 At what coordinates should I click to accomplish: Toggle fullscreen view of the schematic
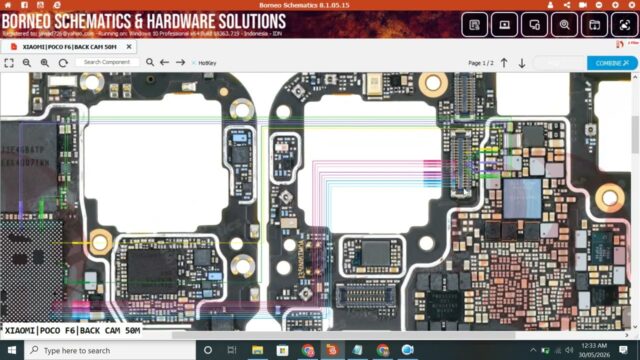tap(9, 63)
